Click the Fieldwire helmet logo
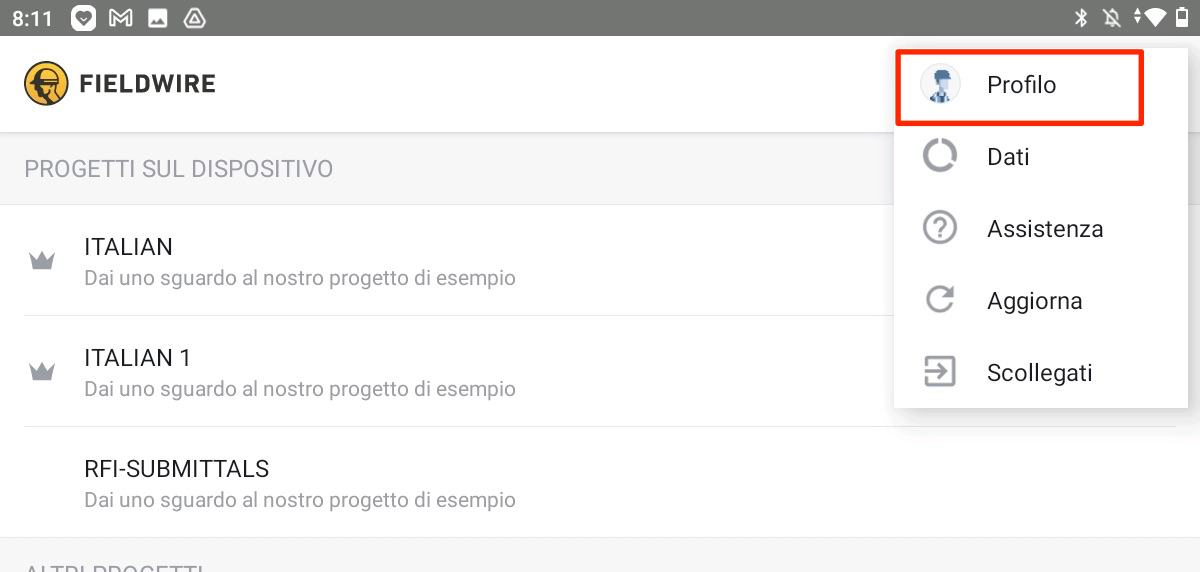 (46, 84)
